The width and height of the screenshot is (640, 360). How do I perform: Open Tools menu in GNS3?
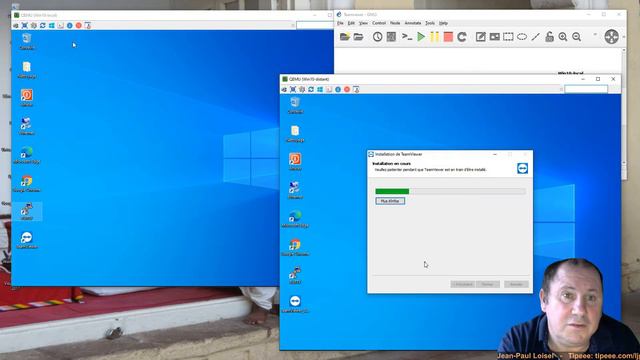pos(430,23)
